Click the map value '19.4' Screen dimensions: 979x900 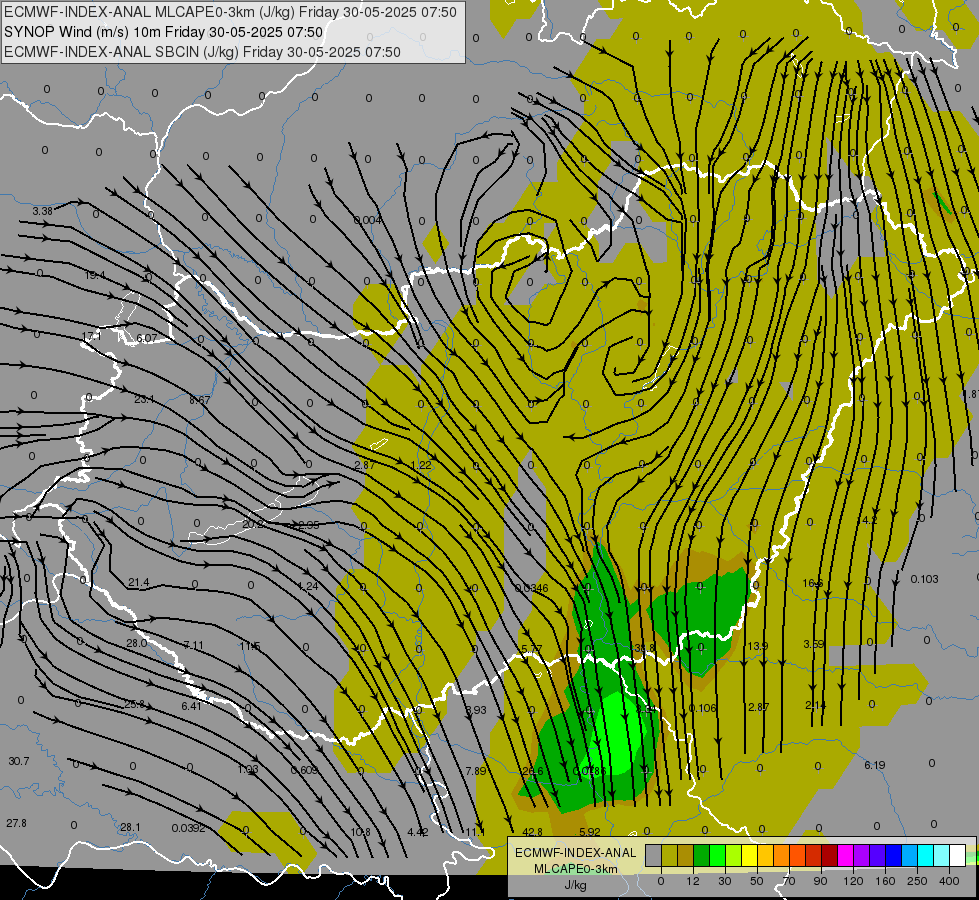[95, 275]
